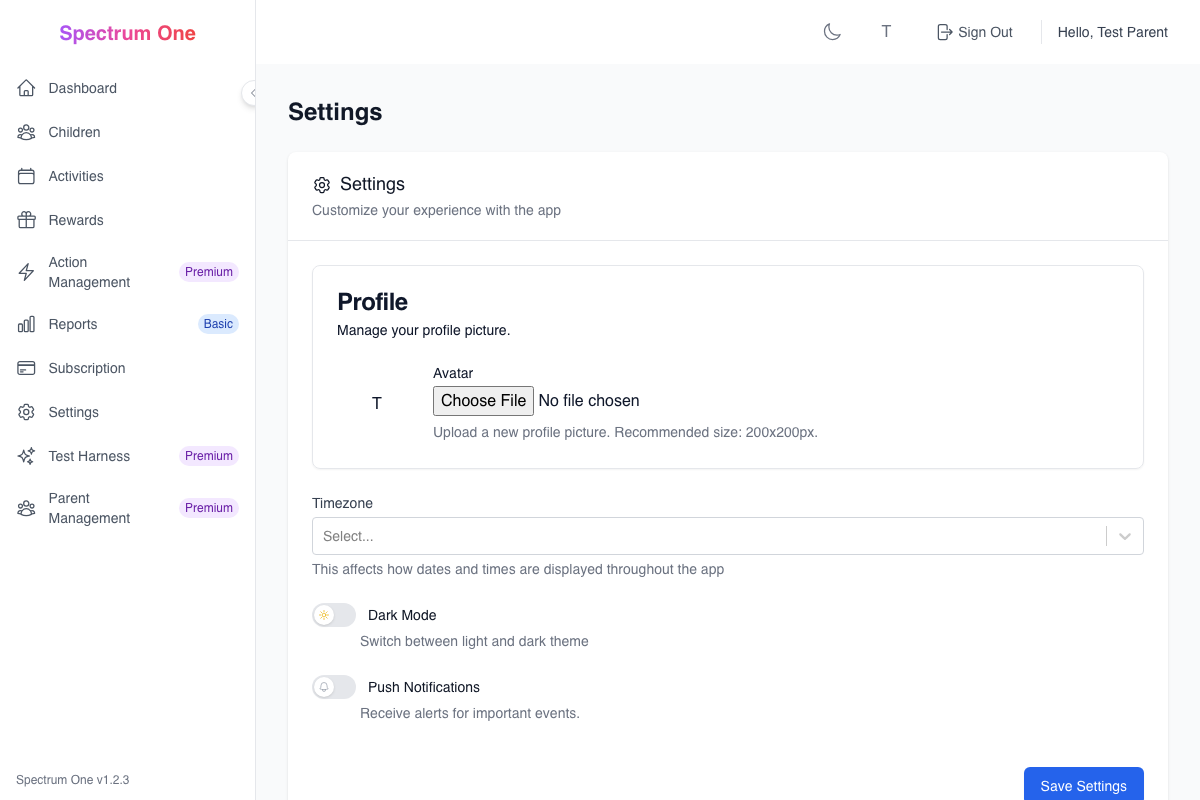
Task: Open Subscription via the card icon
Action: (26, 368)
